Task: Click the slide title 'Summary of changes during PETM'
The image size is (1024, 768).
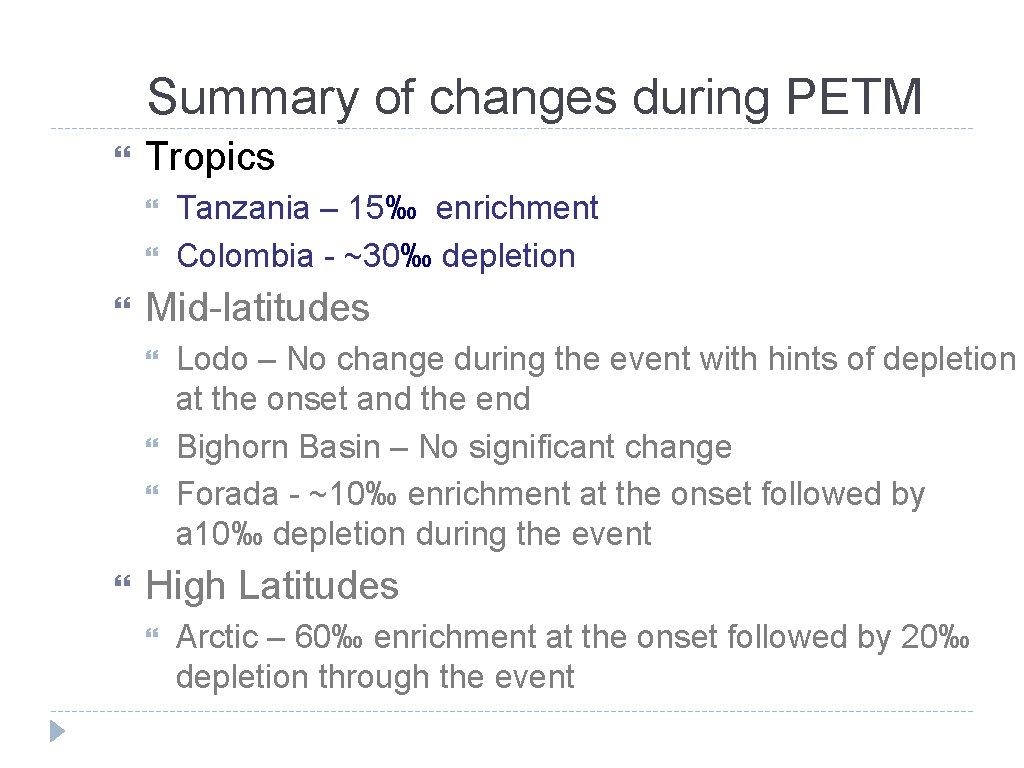Action: 534,98
